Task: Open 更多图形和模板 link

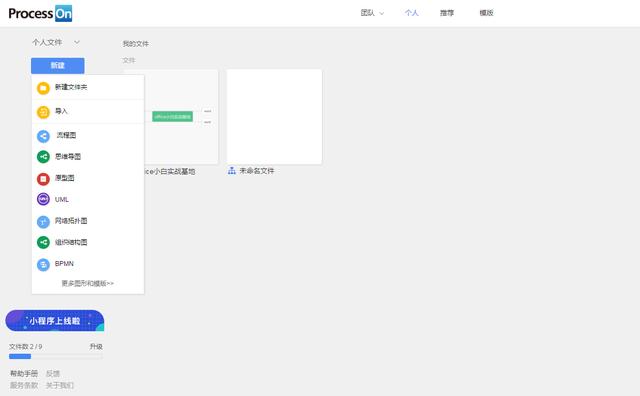Action: (x=88, y=283)
